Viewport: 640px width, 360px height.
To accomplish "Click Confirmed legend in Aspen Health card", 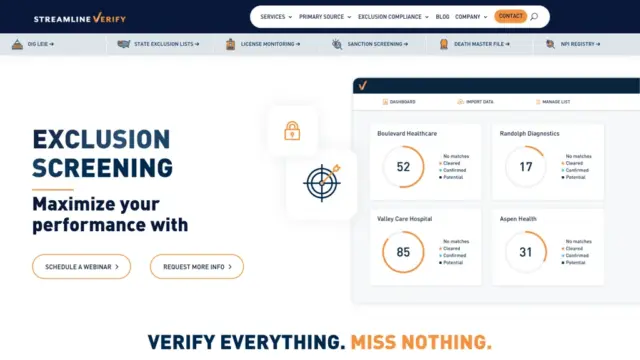I will (x=575, y=256).
